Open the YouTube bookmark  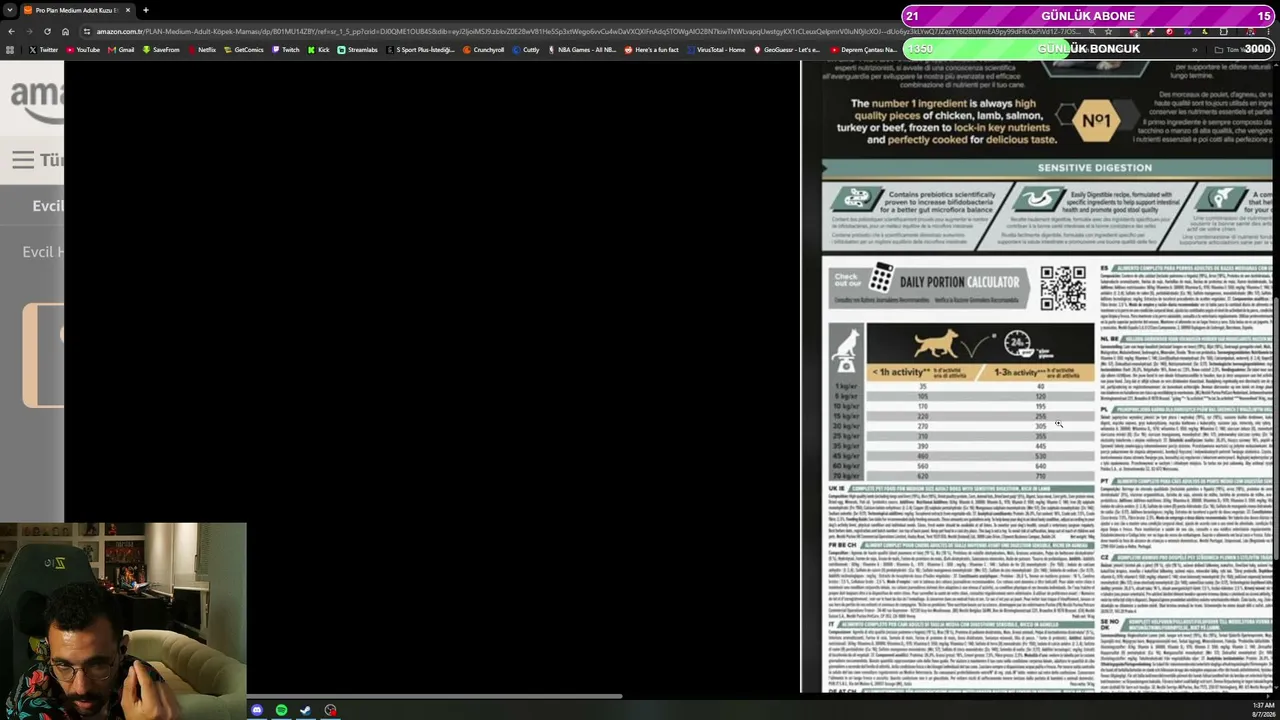pyautogui.click(x=83, y=49)
